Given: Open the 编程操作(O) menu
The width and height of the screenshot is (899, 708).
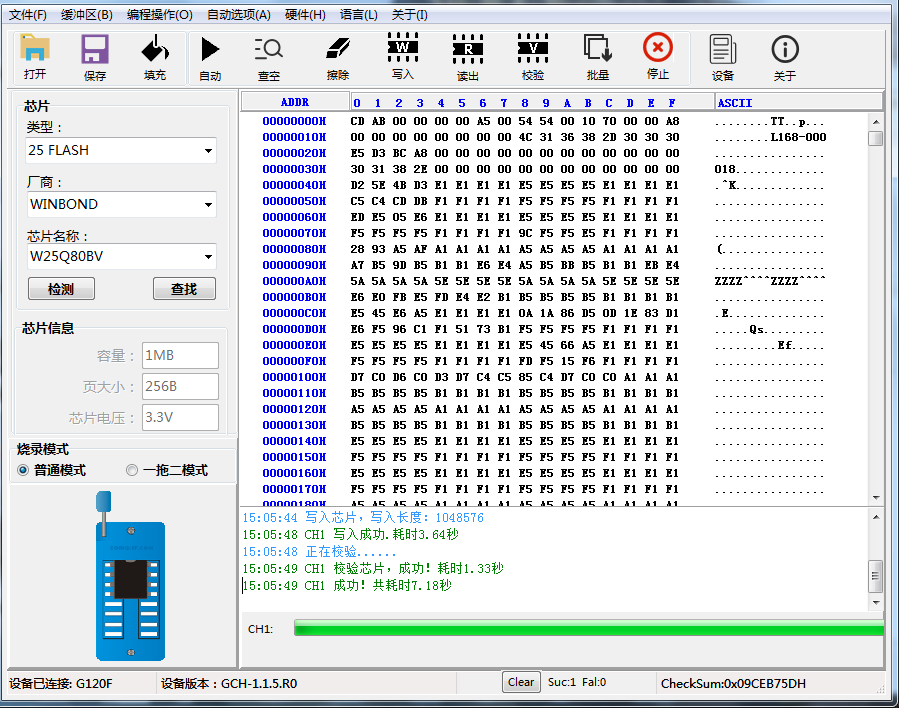Looking at the screenshot, I should [159, 15].
